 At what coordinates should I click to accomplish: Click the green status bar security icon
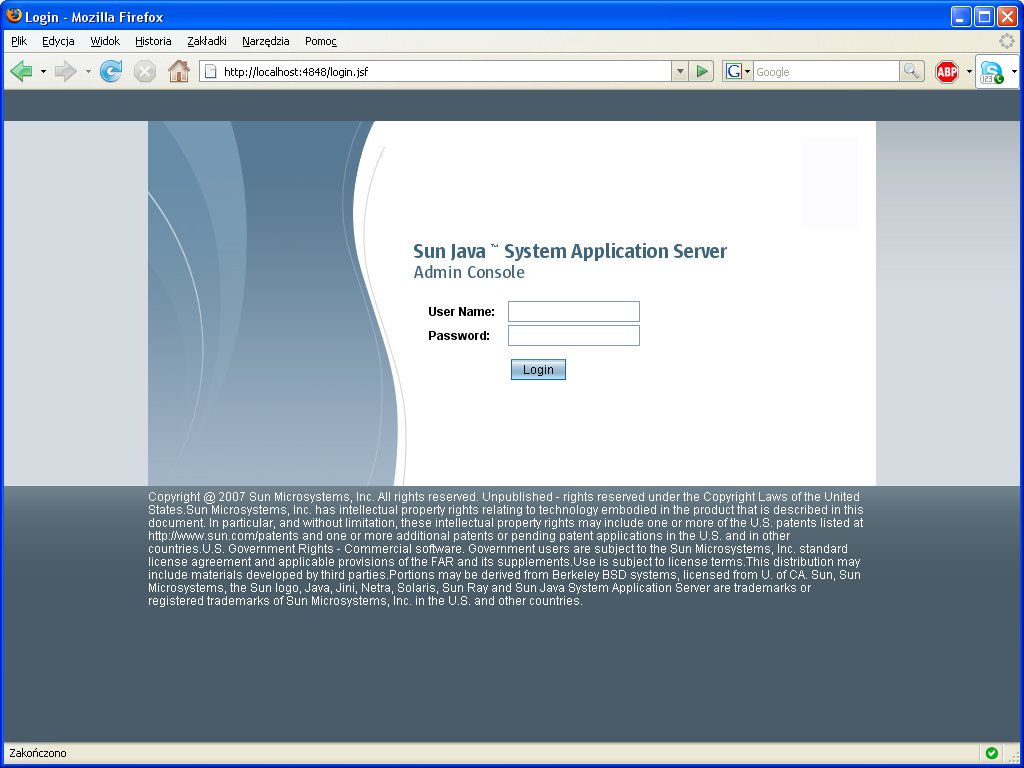coord(991,753)
